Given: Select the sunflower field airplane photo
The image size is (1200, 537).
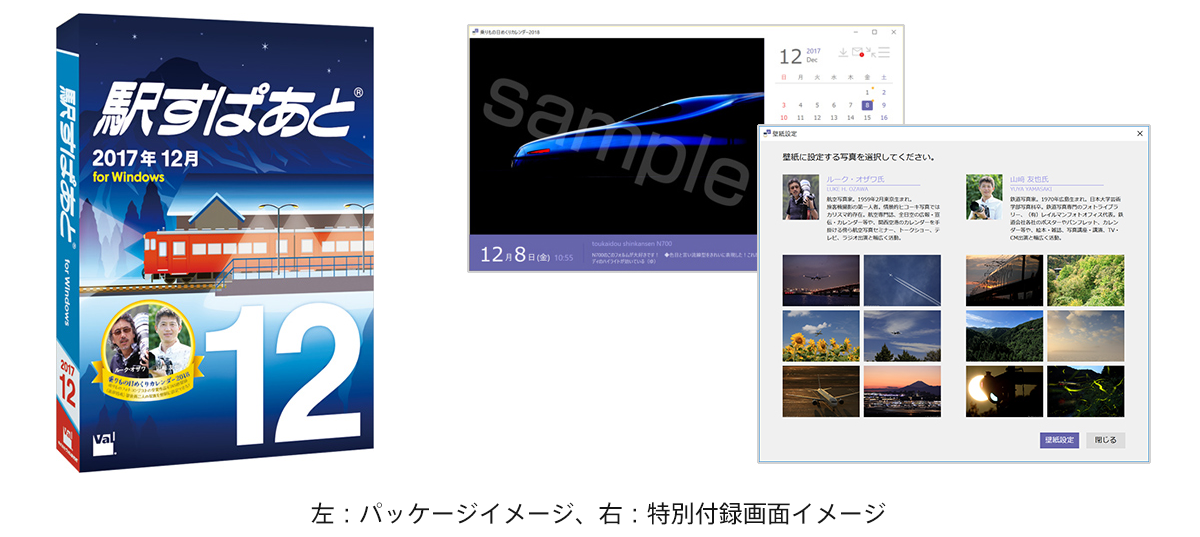Looking at the screenshot, I should point(820,335).
